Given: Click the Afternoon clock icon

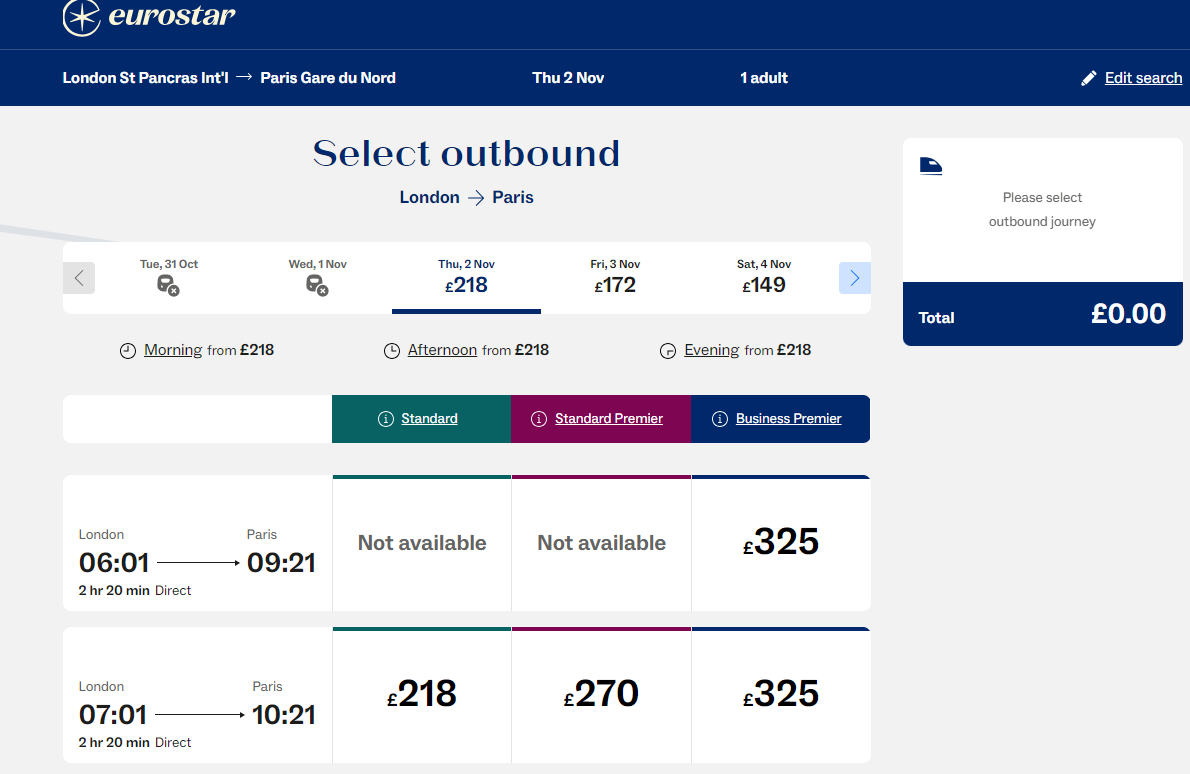Looking at the screenshot, I should (392, 351).
